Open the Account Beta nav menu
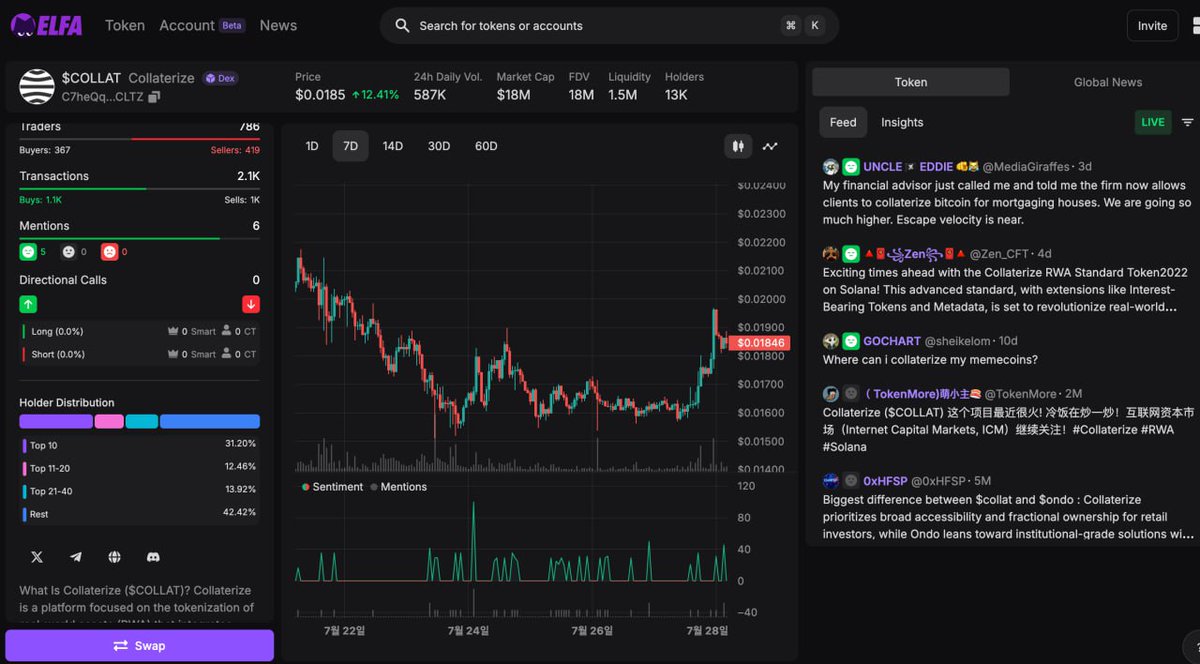 (203, 25)
